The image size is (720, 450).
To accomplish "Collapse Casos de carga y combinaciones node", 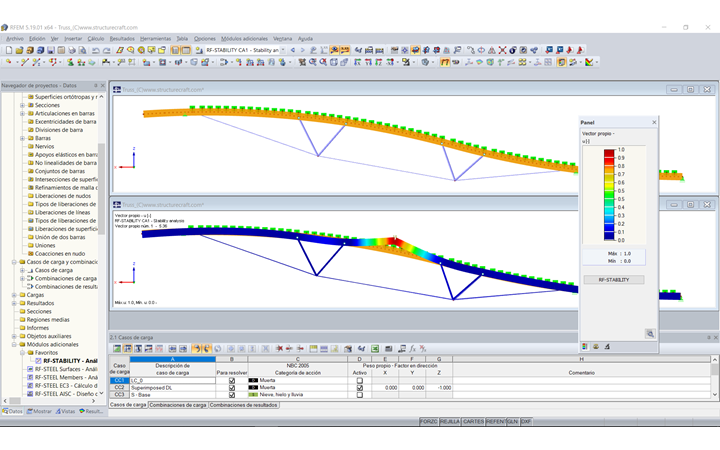I will click(x=14, y=262).
